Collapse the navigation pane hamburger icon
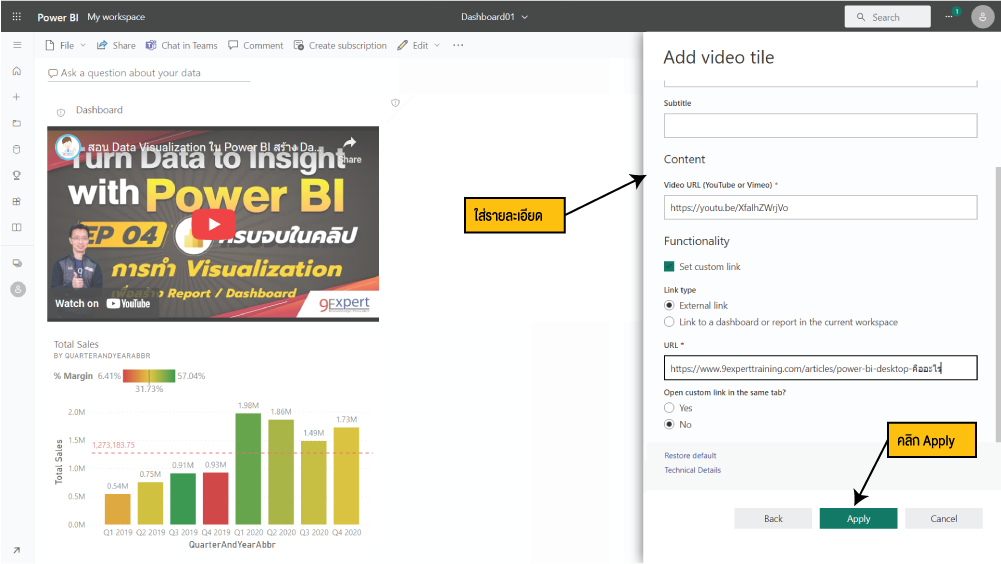This screenshot has height=564, width=1001. coord(16,45)
